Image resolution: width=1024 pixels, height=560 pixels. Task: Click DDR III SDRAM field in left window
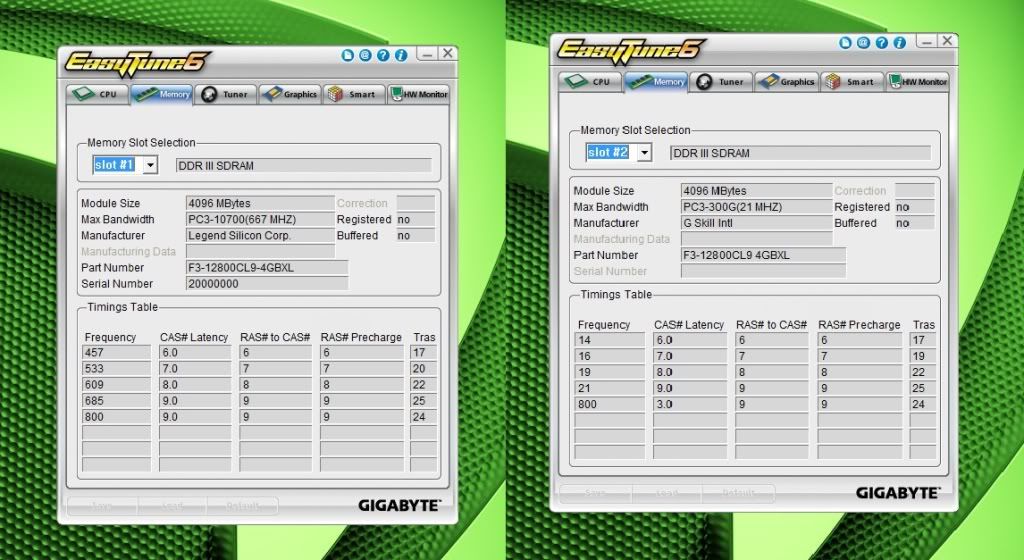pos(304,165)
